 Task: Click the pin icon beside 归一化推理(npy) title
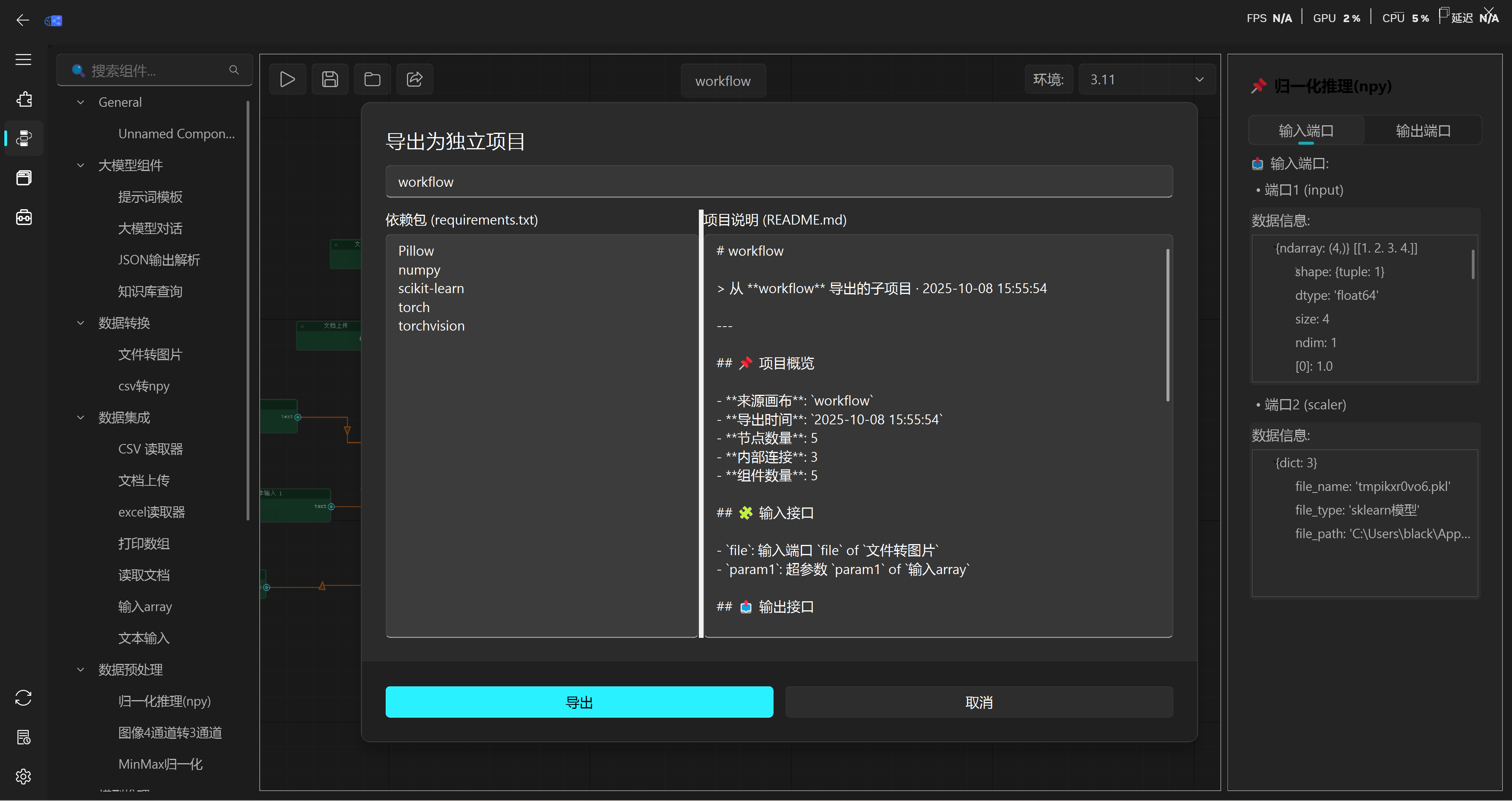tap(1258, 86)
